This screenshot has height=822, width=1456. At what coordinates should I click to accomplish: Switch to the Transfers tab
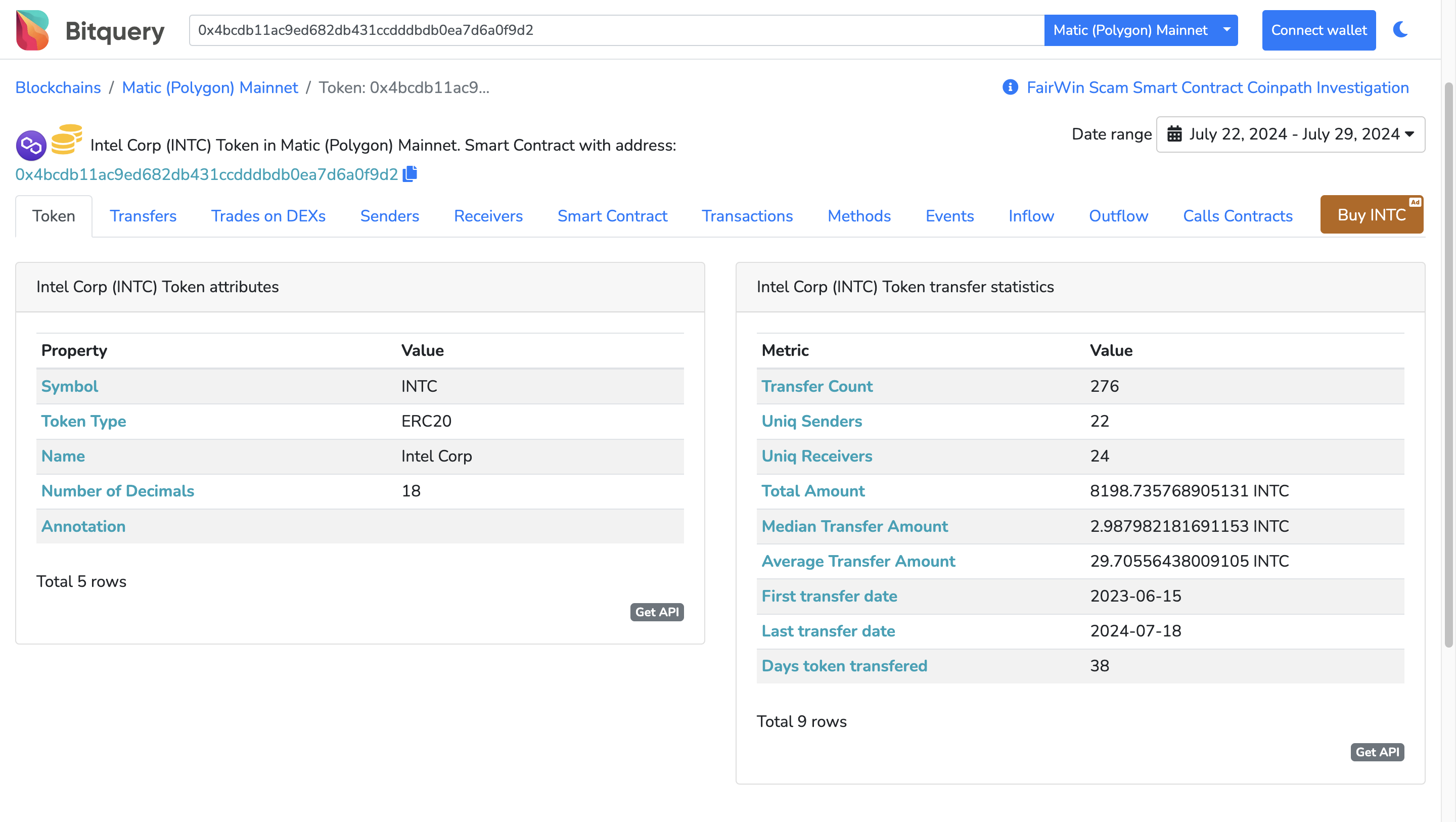point(143,216)
